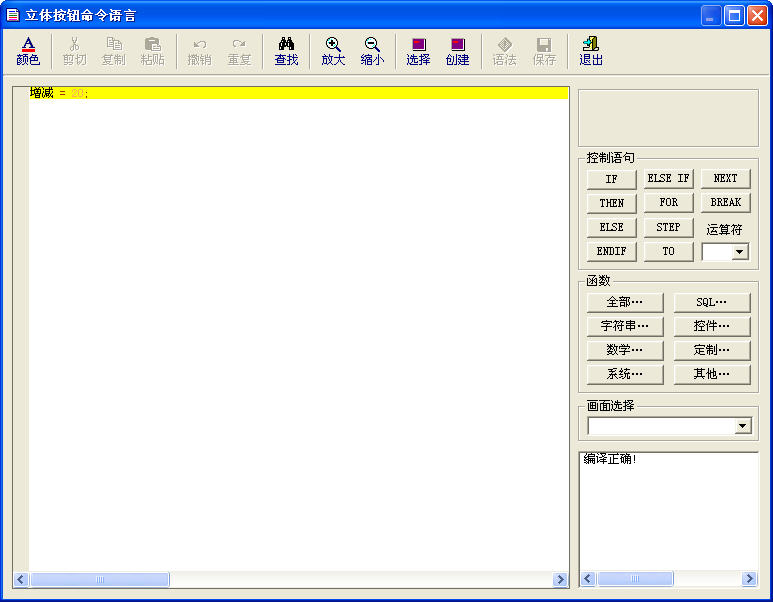The width and height of the screenshot is (773, 602).
Task: Click editor horizontal scrollbar left arrow
Action: tap(21, 579)
